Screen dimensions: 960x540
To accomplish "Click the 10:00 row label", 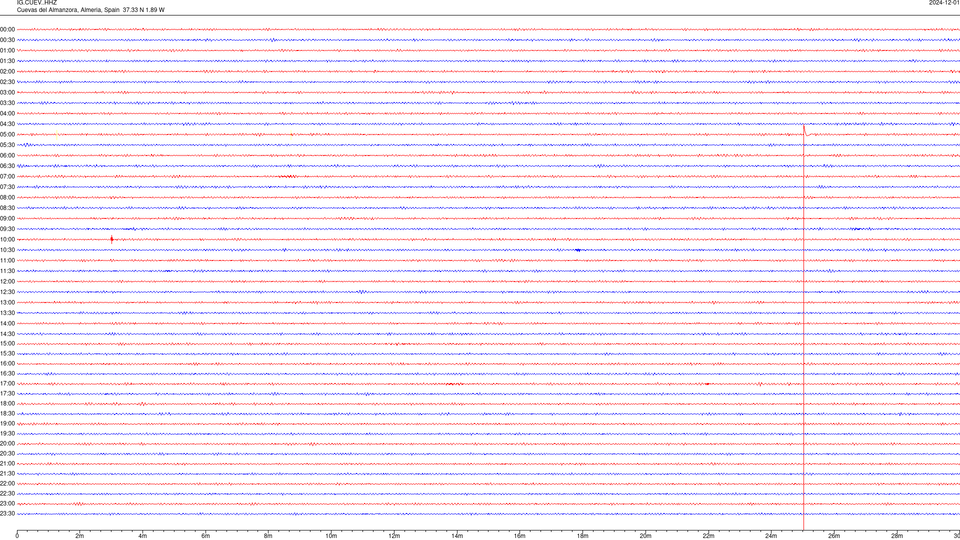I will [7, 239].
